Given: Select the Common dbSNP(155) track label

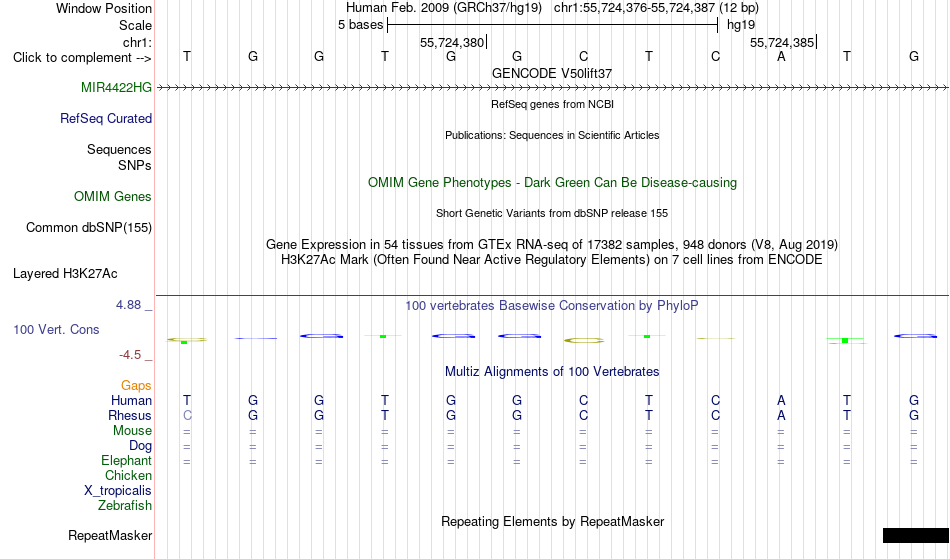Looking at the screenshot, I should pyautogui.click(x=89, y=227).
